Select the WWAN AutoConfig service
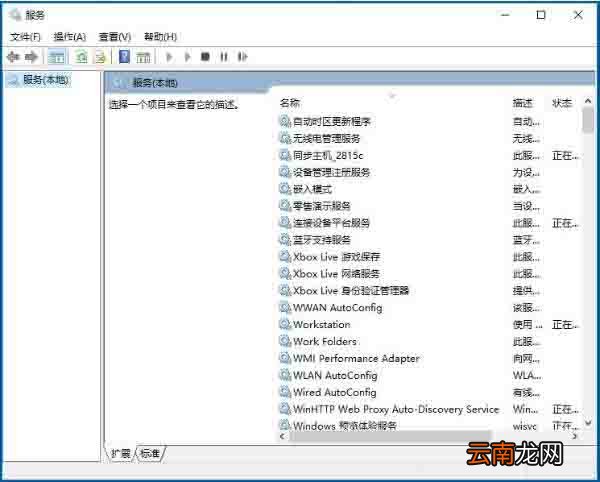 [x=338, y=308]
